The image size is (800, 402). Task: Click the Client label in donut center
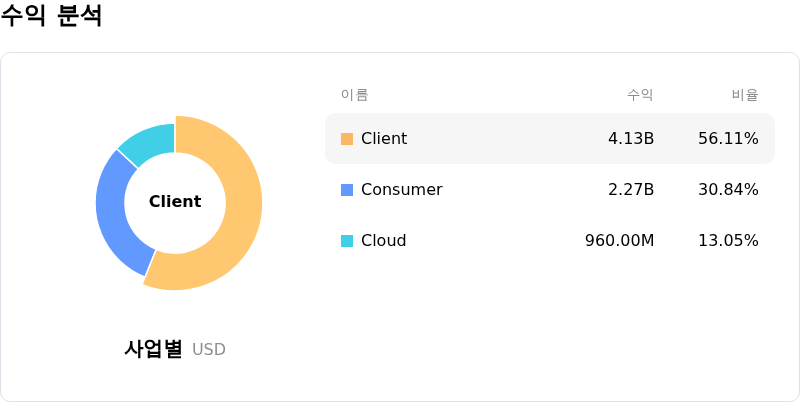(x=175, y=202)
